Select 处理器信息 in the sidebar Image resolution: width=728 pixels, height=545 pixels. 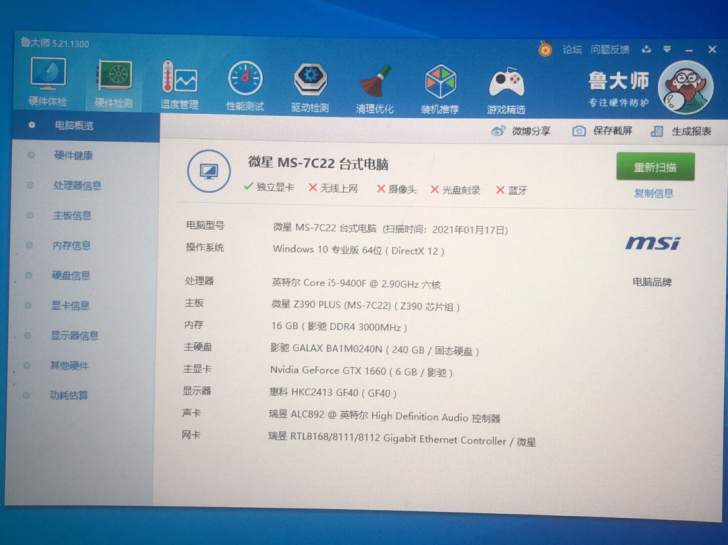76,185
